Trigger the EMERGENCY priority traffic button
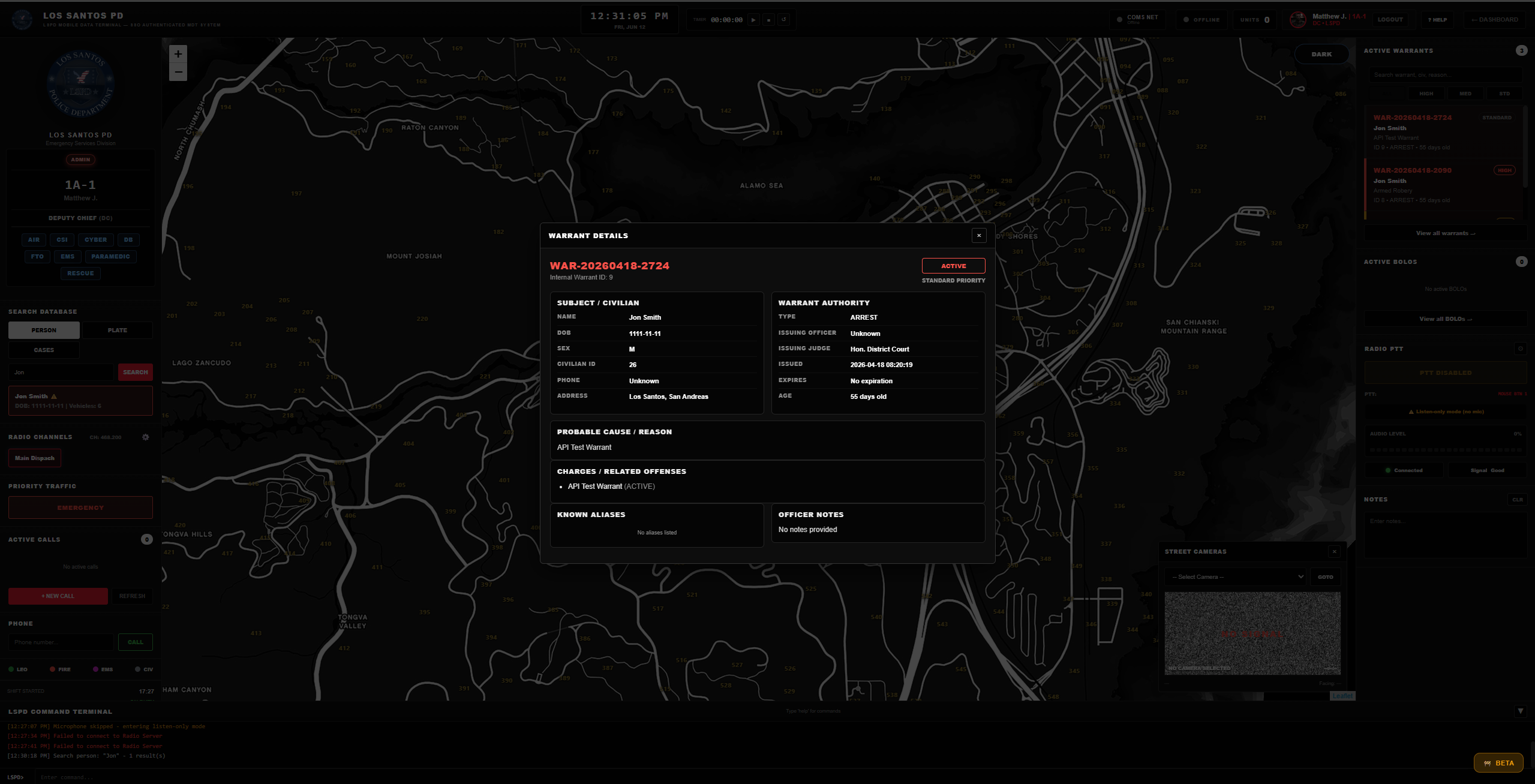The image size is (1535, 784). pyautogui.click(x=80, y=507)
